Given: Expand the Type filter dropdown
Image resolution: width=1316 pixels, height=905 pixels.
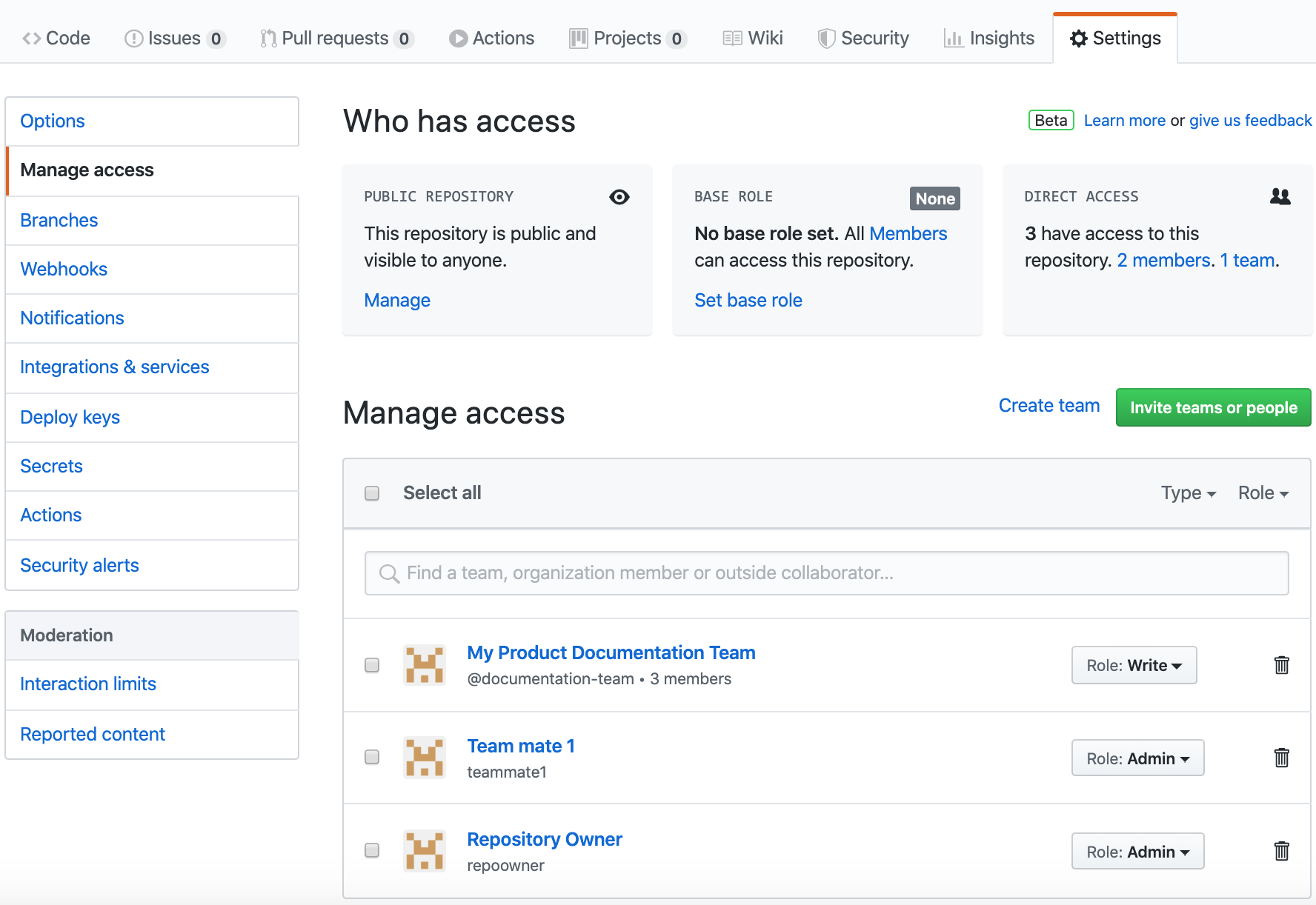Looking at the screenshot, I should [x=1188, y=493].
